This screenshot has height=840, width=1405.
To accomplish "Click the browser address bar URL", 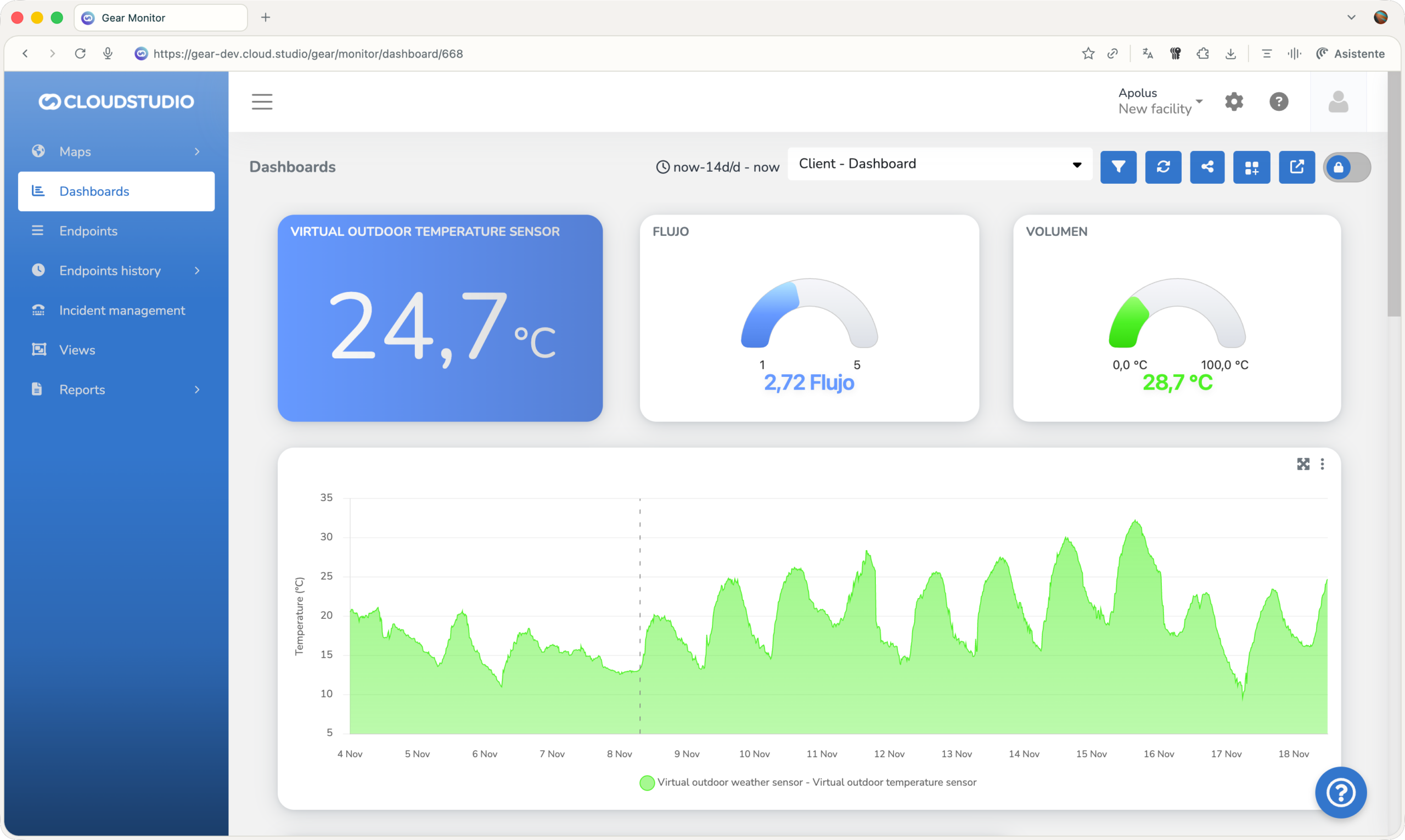I will 308,54.
